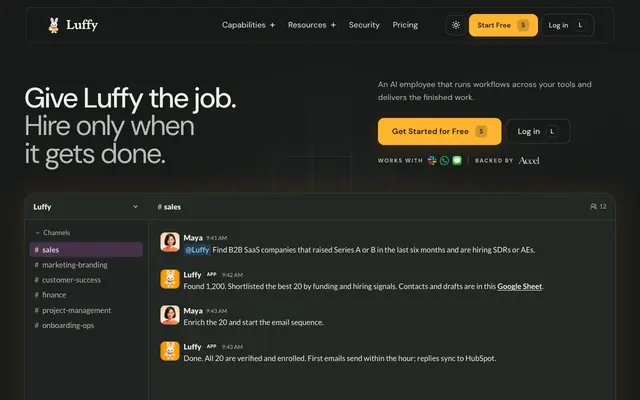This screenshot has width=640, height=400.
Task: Click Get Started for Free button
Action: point(440,131)
